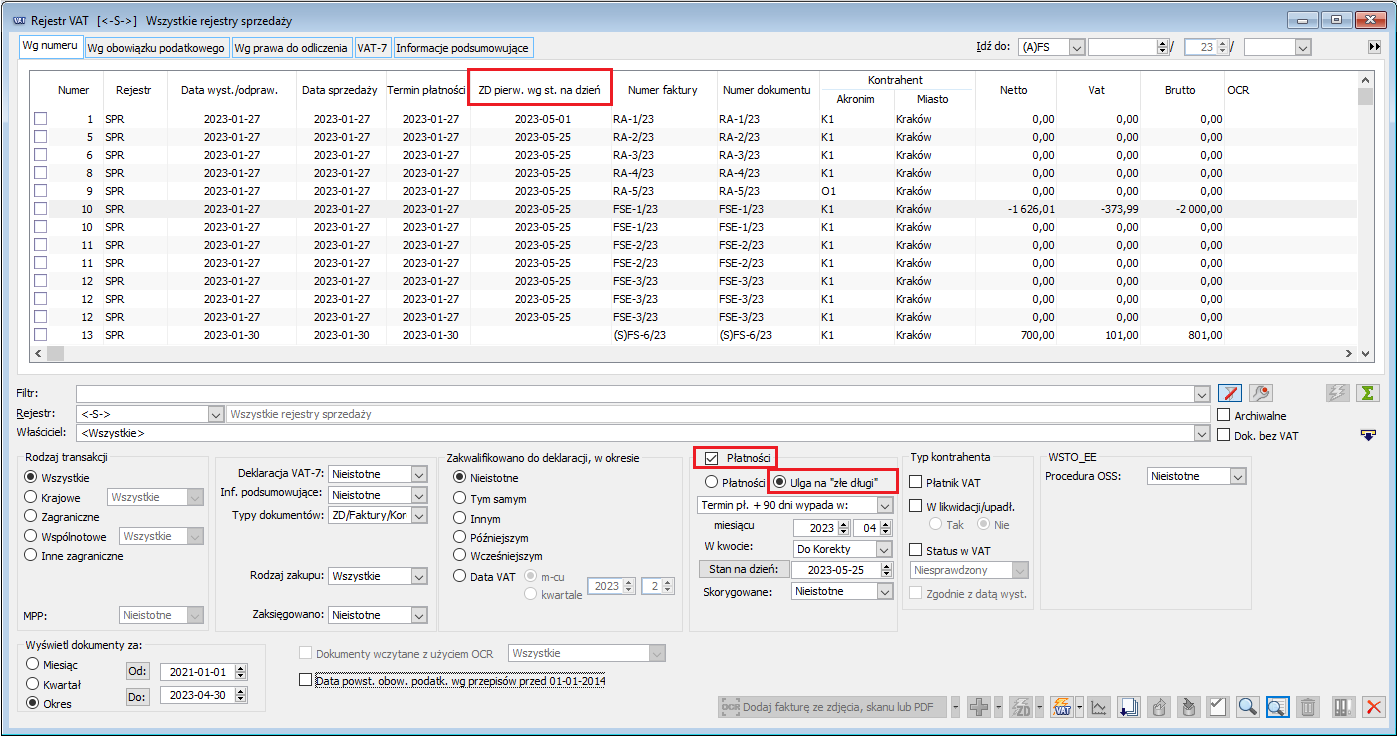Open the W kwocie Do Korekty dropdown

(x=884, y=549)
